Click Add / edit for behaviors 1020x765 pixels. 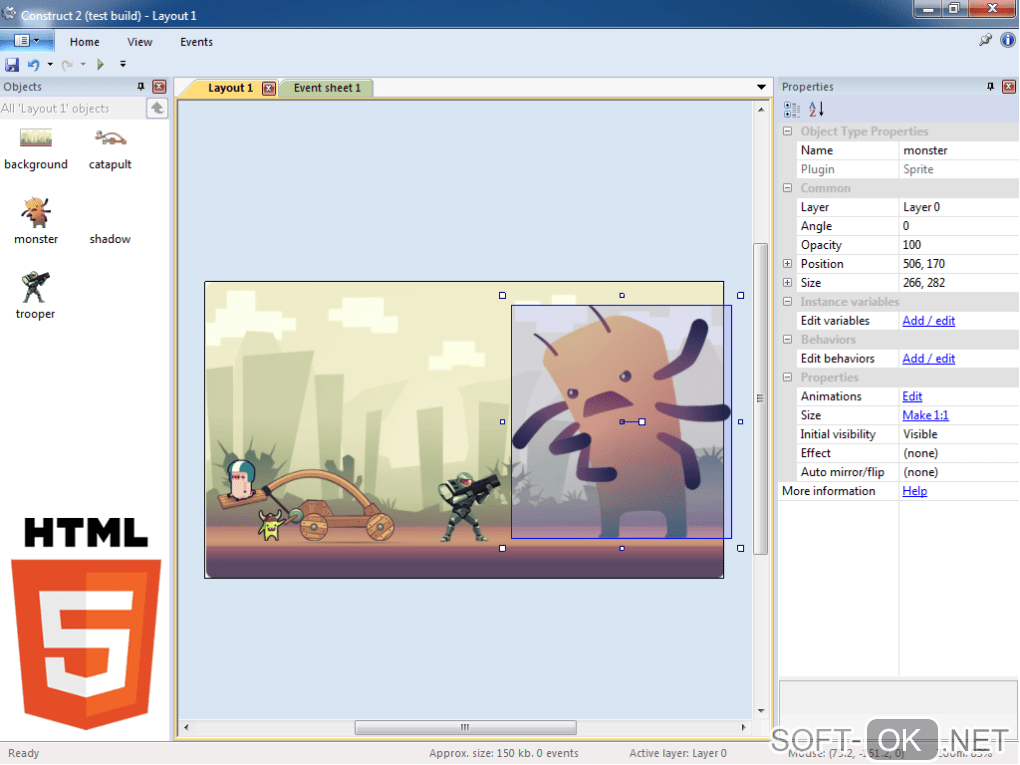tap(928, 358)
